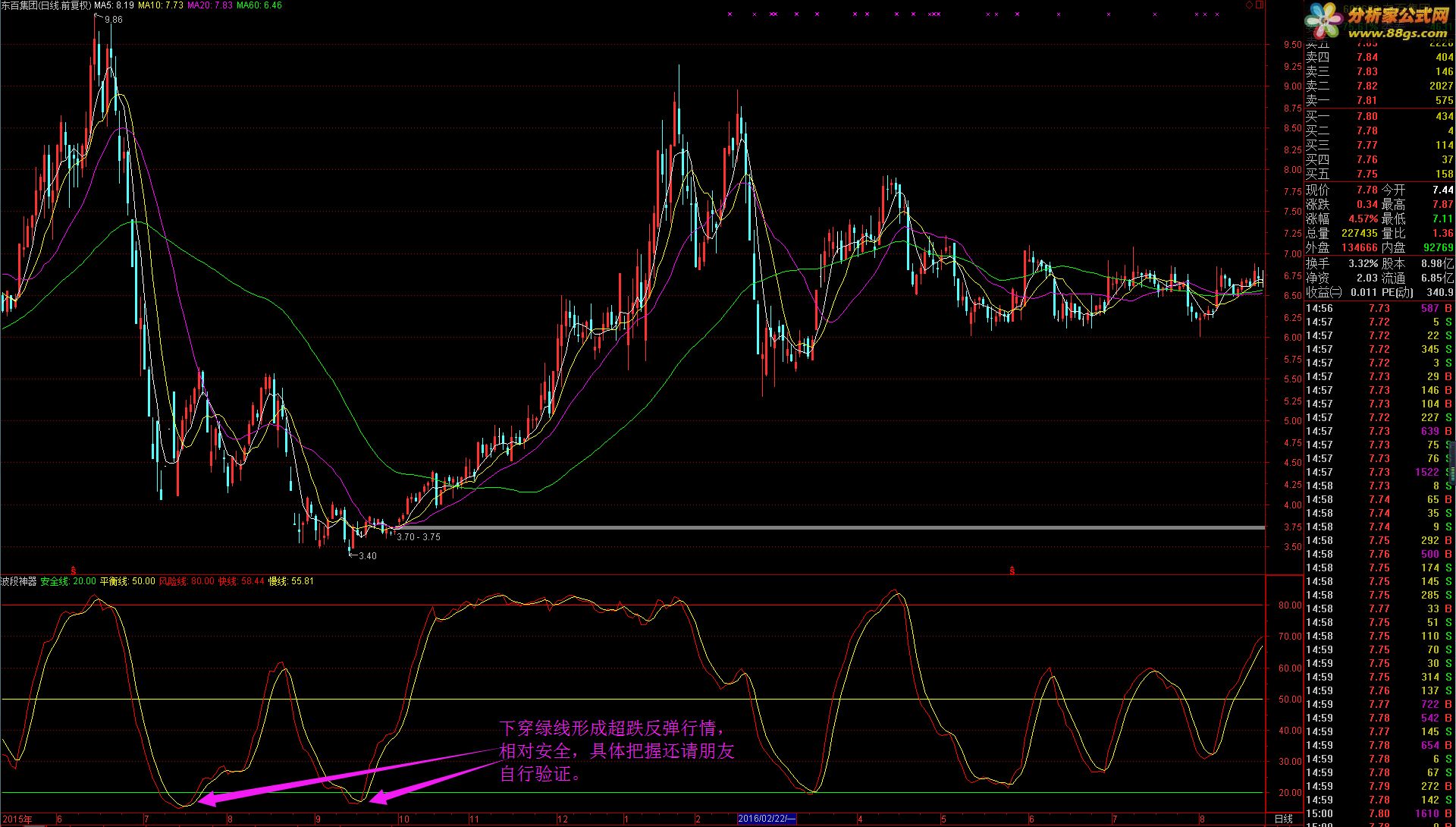1456x827 pixels.
Task: Click the 快线: 58.44 indicator label
Action: pyautogui.click(x=241, y=581)
